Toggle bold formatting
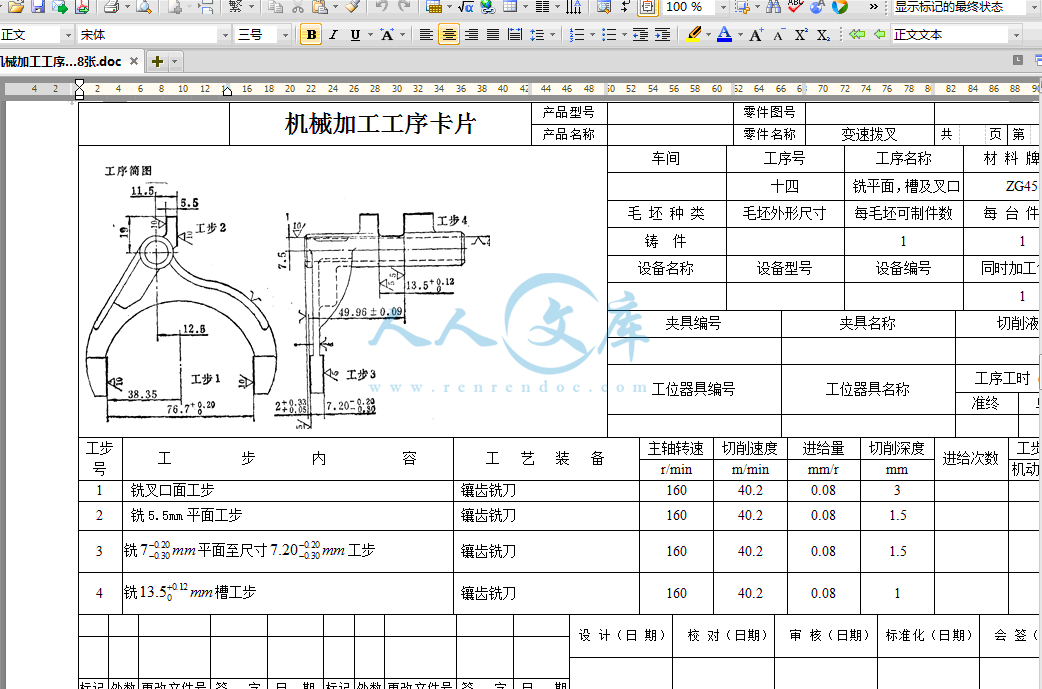The image size is (1042, 689). click(311, 35)
